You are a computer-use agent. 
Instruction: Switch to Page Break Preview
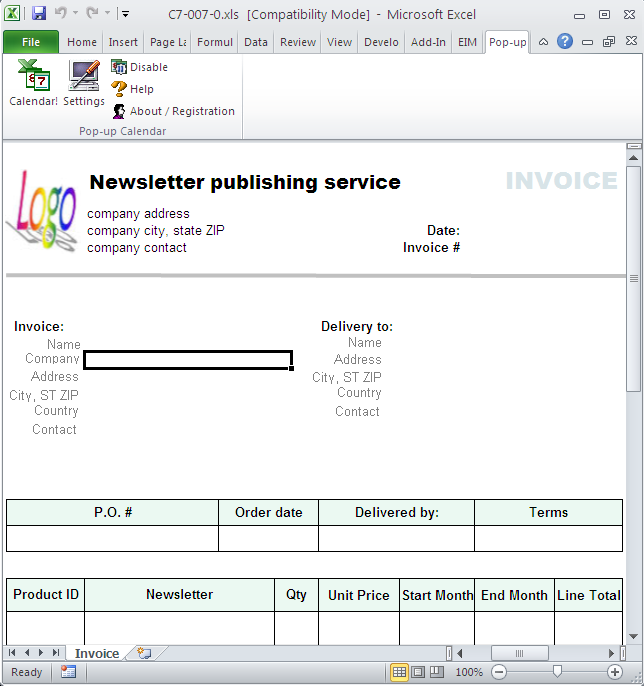click(x=437, y=672)
